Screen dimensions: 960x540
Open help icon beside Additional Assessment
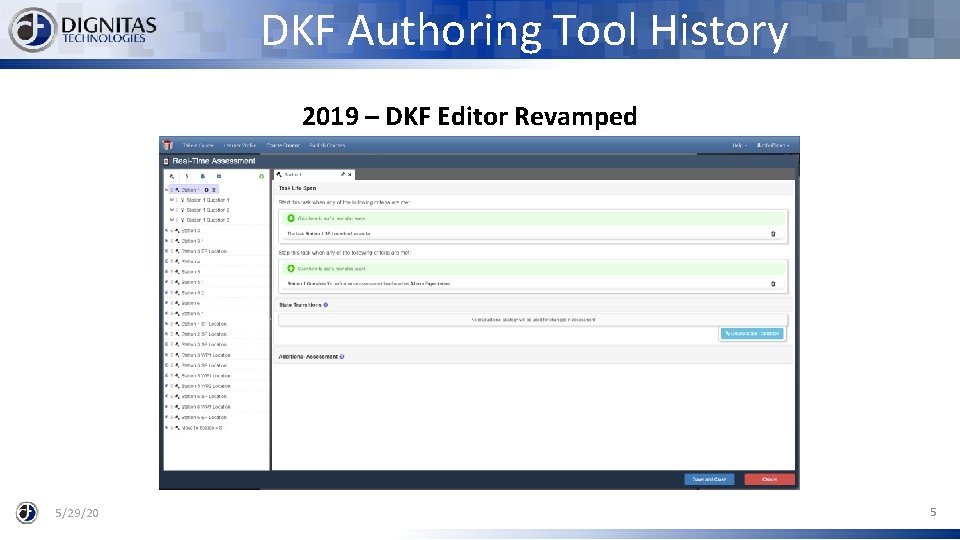[x=342, y=356]
